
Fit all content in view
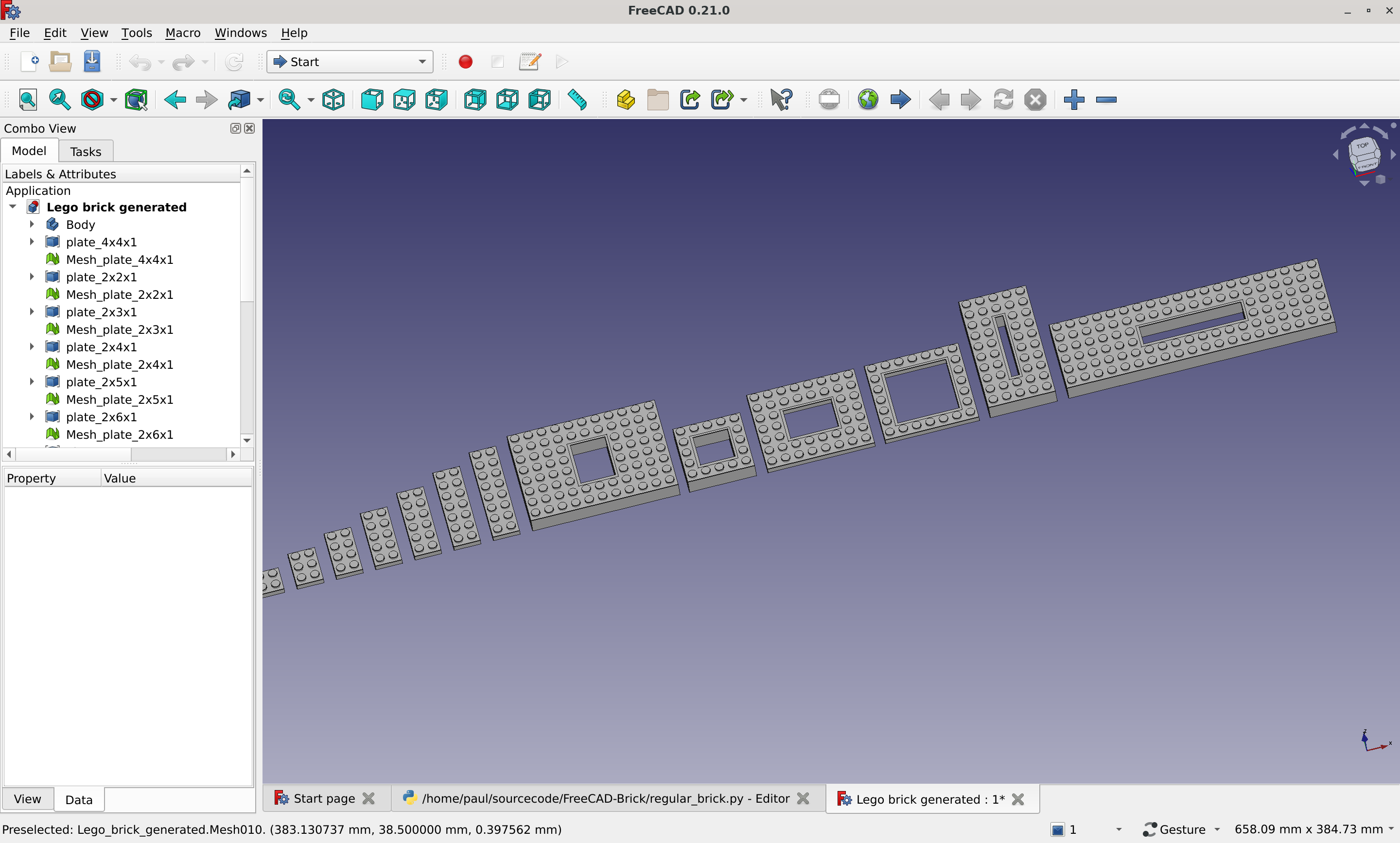[28, 100]
